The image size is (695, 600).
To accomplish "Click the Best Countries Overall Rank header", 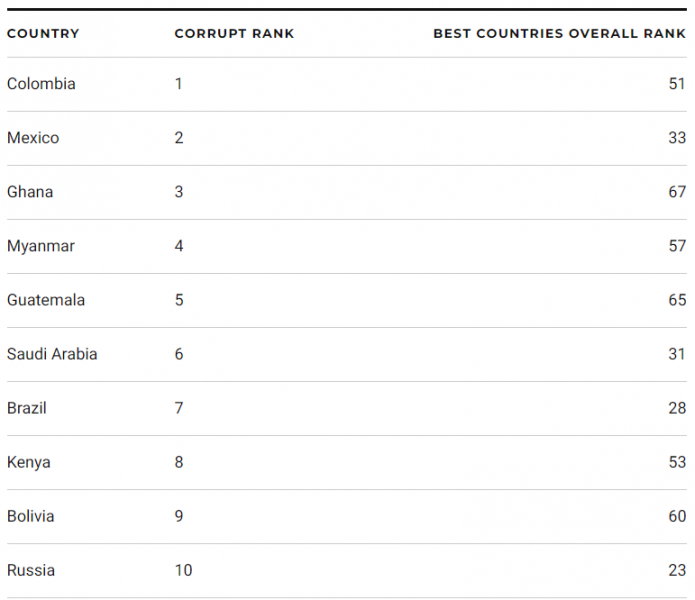I will click(x=559, y=33).
